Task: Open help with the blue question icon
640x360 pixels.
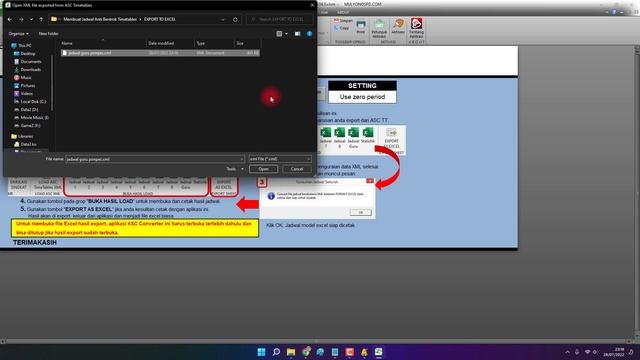Action: (309, 33)
